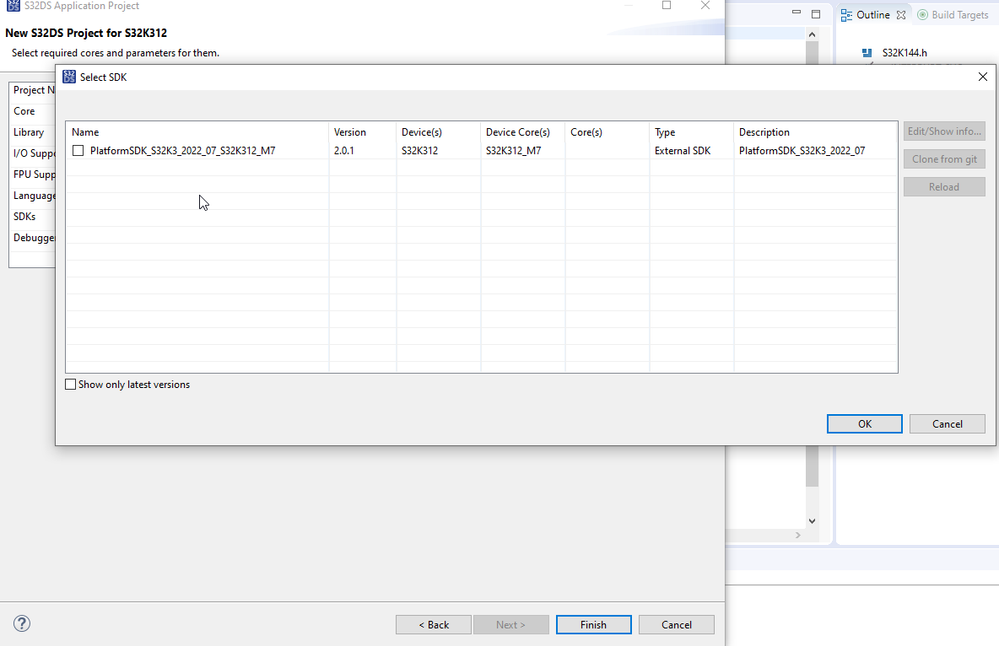Image resolution: width=999 pixels, height=646 pixels.
Task: Select the Library row in the wizard
Action: [x=32, y=132]
